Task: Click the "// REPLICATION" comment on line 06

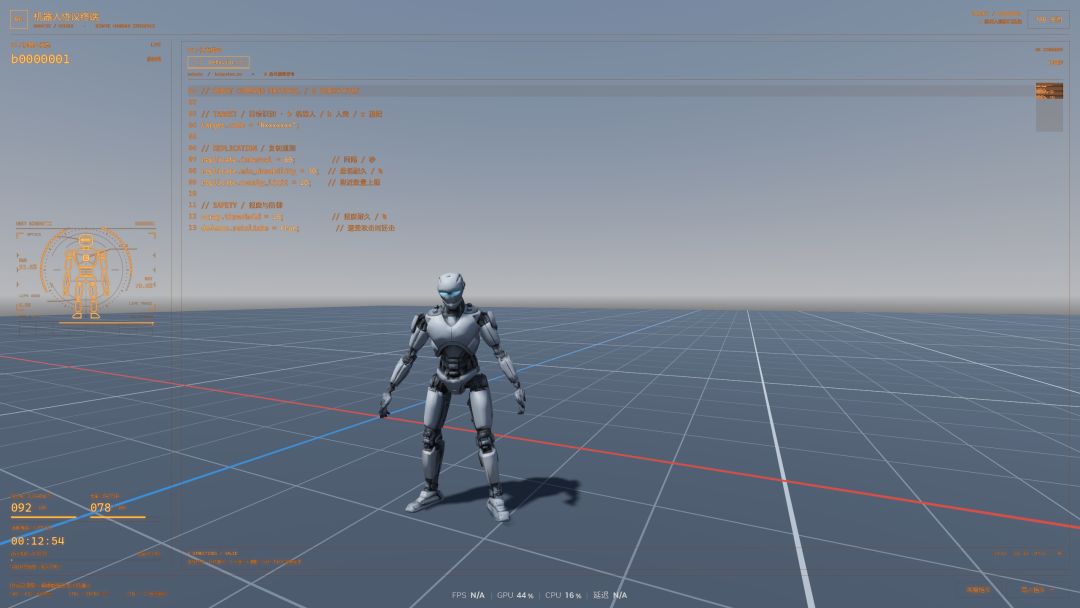Action: coord(249,148)
